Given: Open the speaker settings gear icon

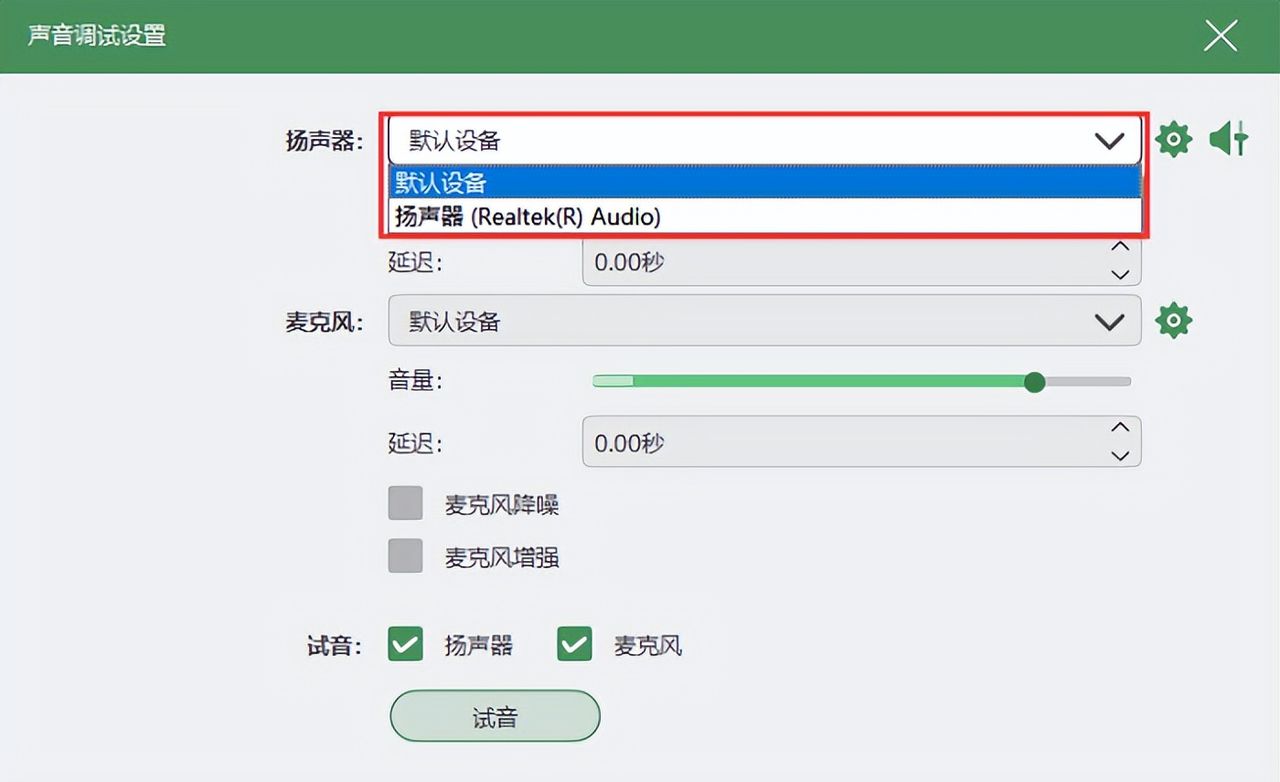Looking at the screenshot, I should coord(1173,139).
